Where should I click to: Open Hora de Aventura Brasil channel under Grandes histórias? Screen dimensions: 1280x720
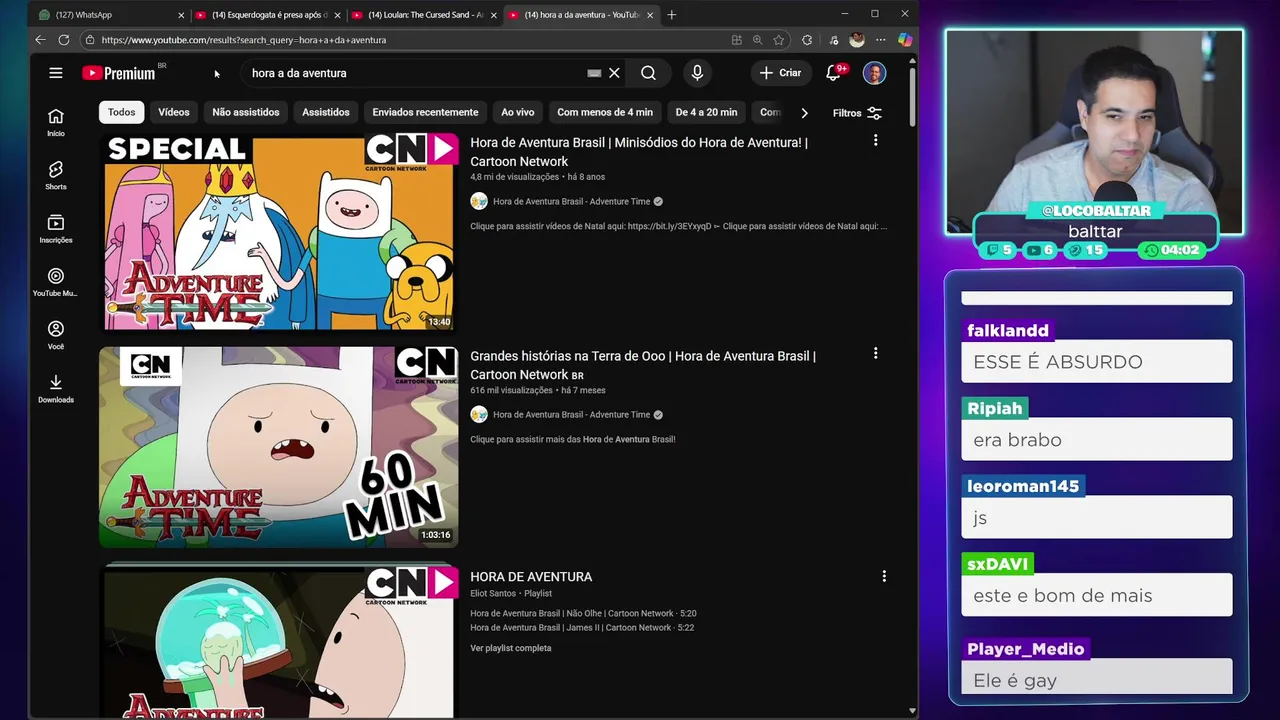click(571, 414)
